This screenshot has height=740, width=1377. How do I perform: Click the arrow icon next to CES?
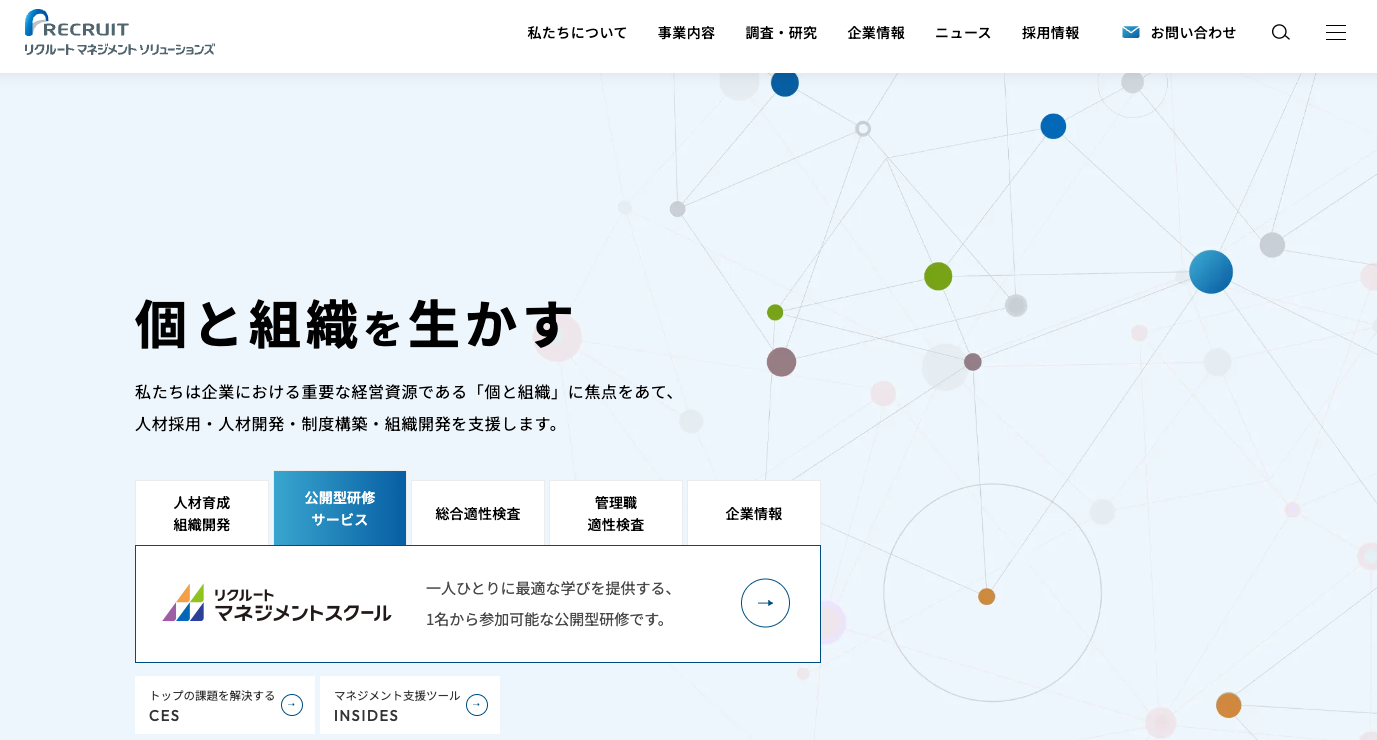(x=292, y=705)
